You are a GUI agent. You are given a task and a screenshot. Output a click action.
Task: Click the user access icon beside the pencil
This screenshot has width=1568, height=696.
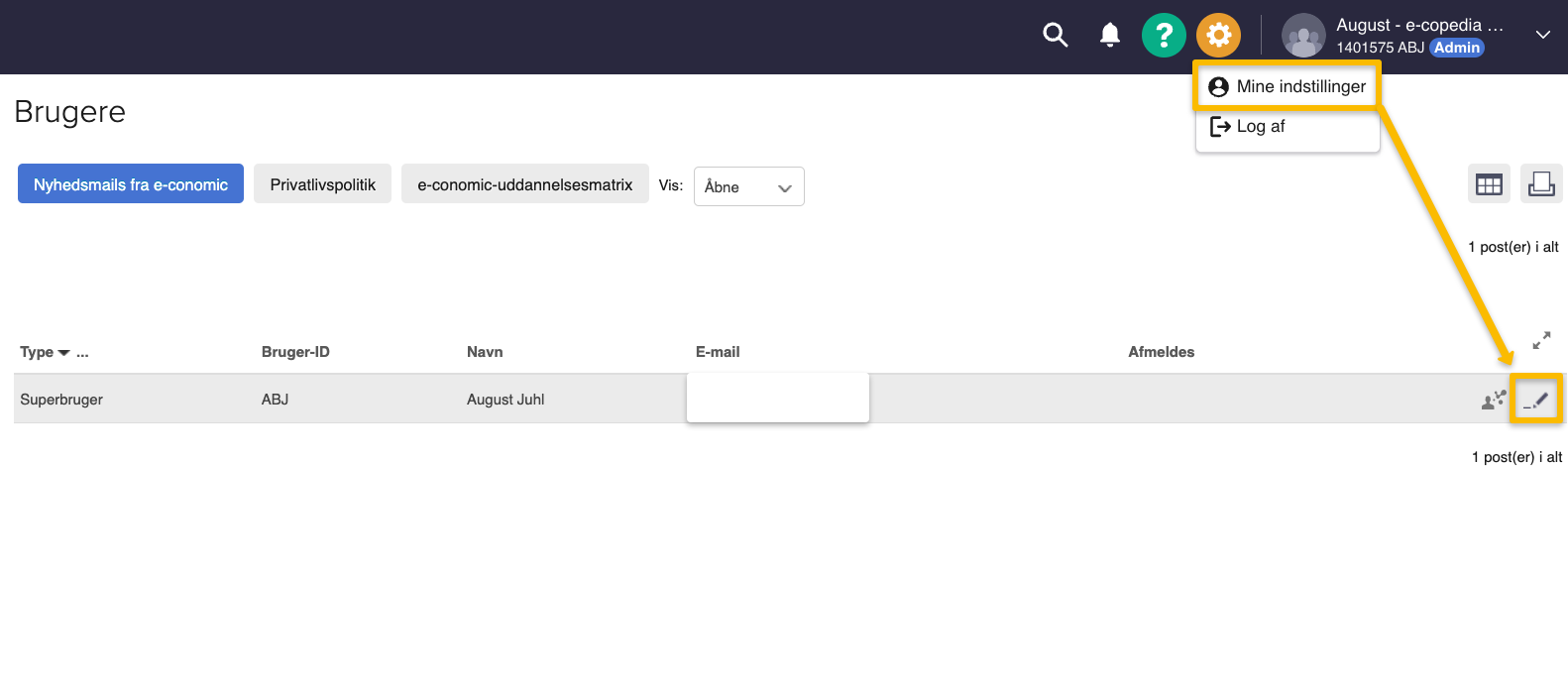coord(1494,400)
